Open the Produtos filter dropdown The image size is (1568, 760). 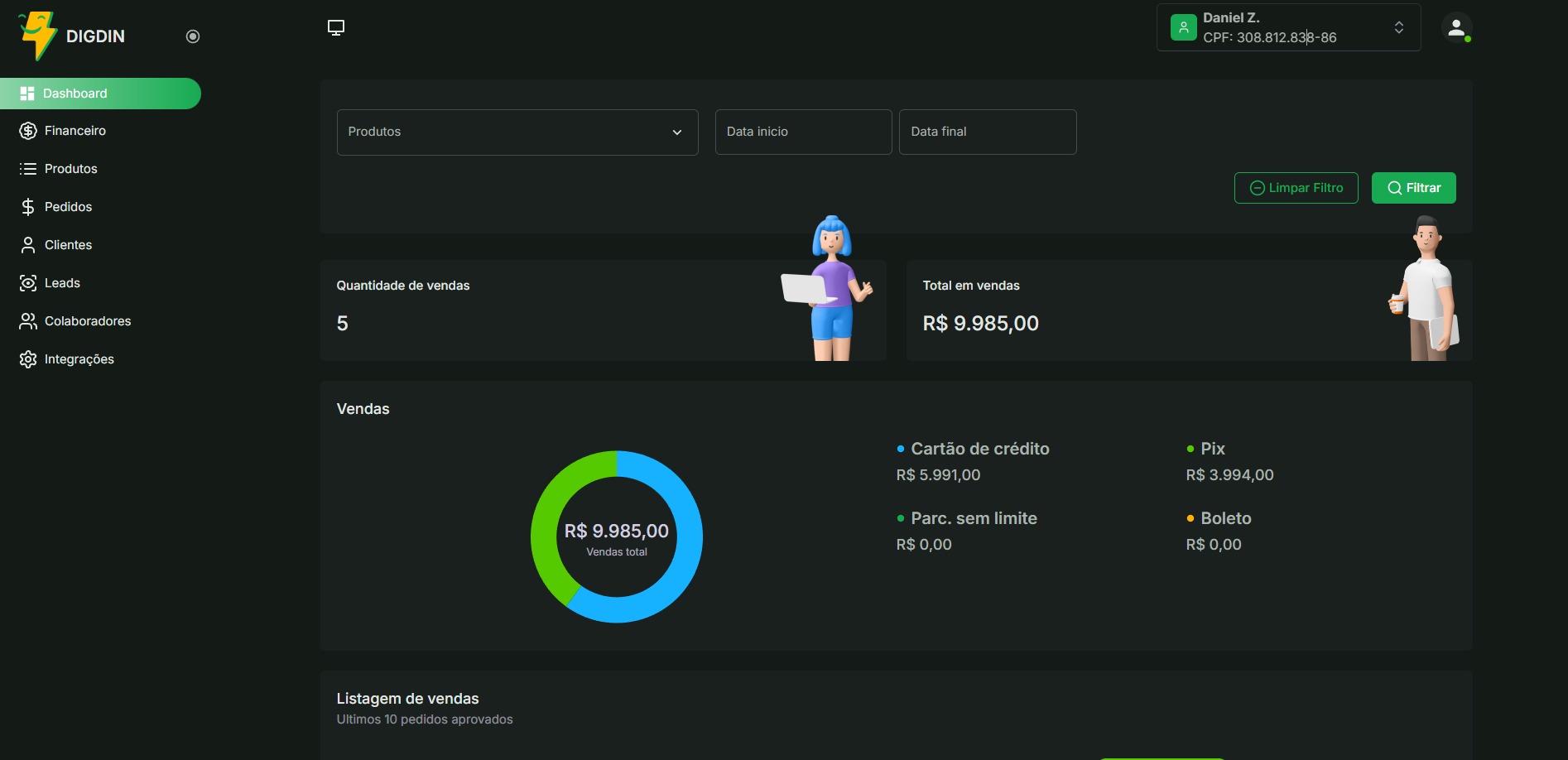coord(517,132)
